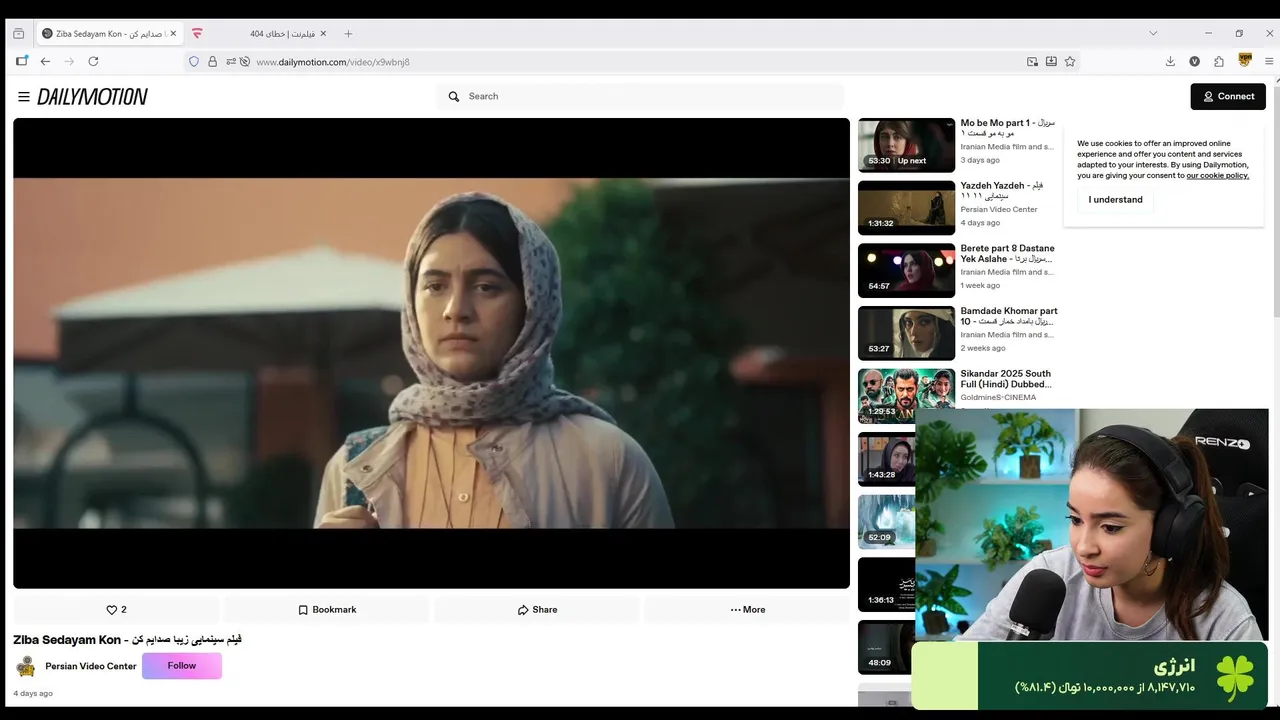Viewport: 1280px width, 720px height.
Task: Open the Berete part 8 thumbnail
Action: 906,271
